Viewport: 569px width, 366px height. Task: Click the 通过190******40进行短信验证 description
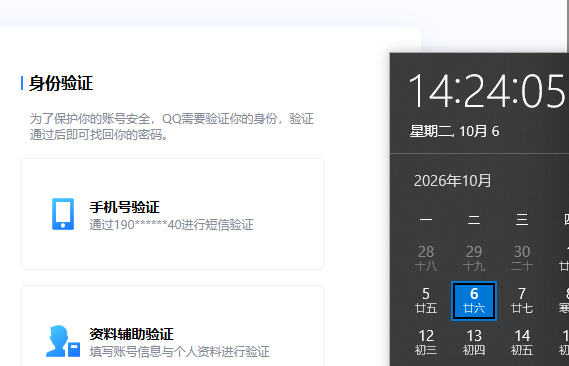tap(171, 225)
